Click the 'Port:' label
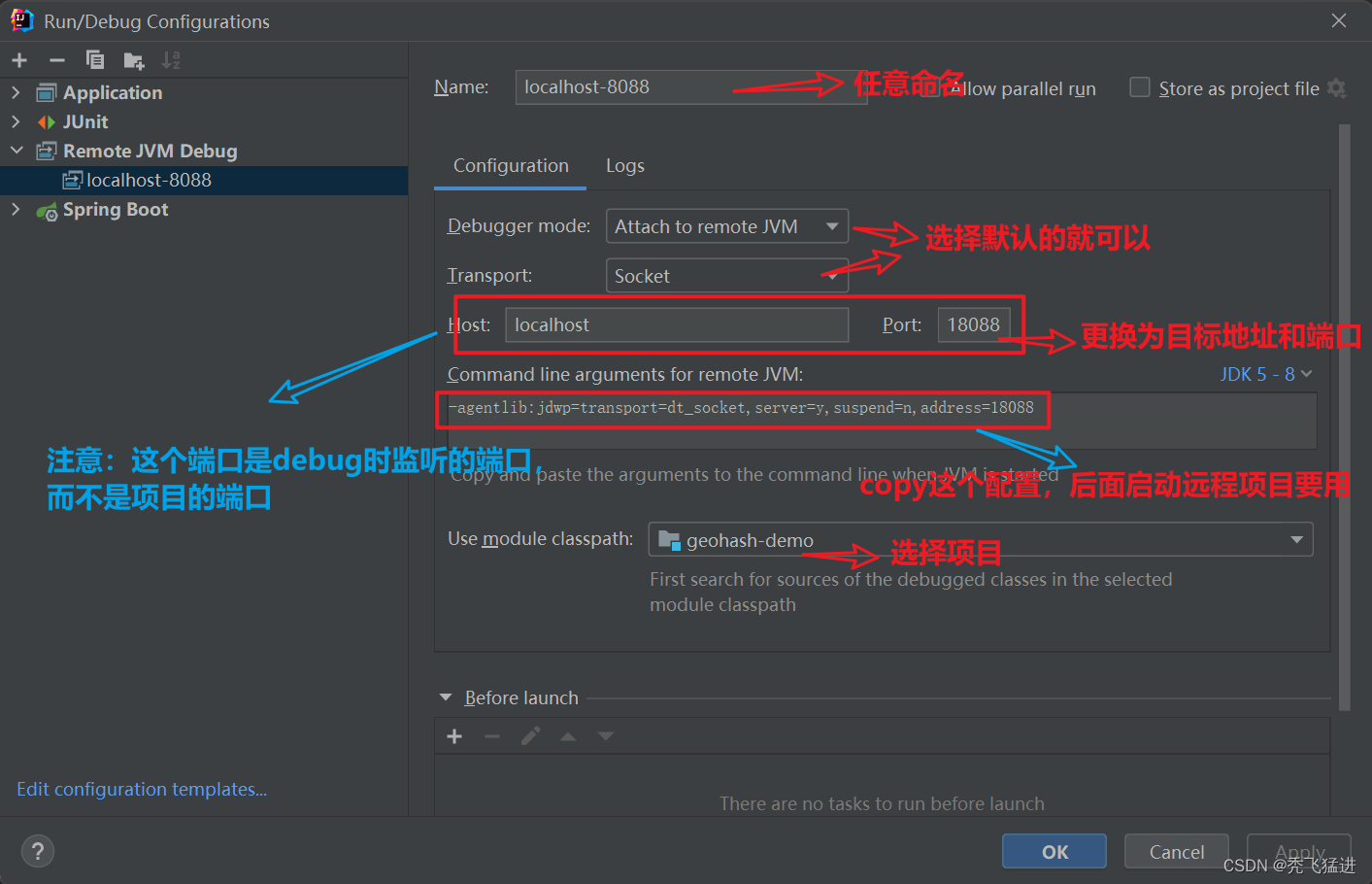This screenshot has width=1372, height=884. [902, 325]
